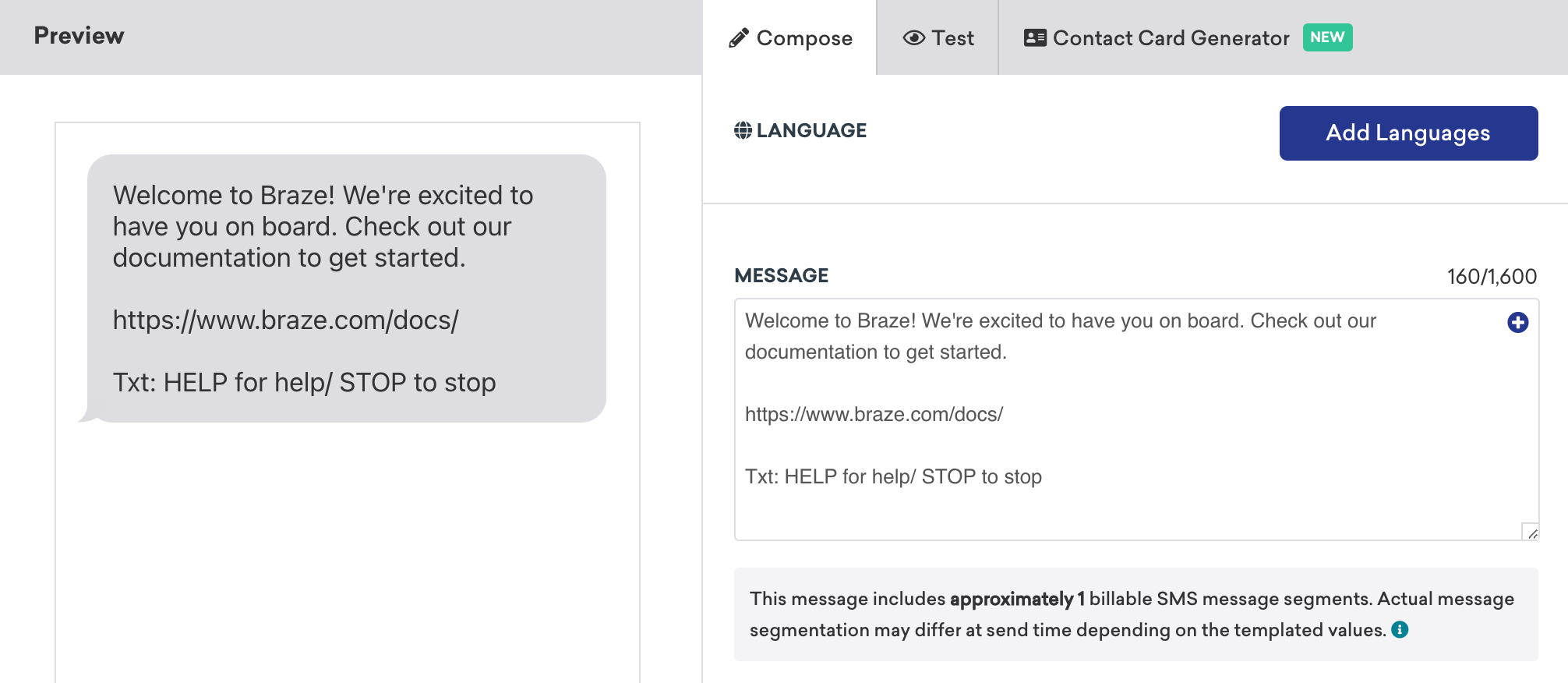The image size is (1568, 683).
Task: Switch to the Compose tab
Action: click(790, 38)
